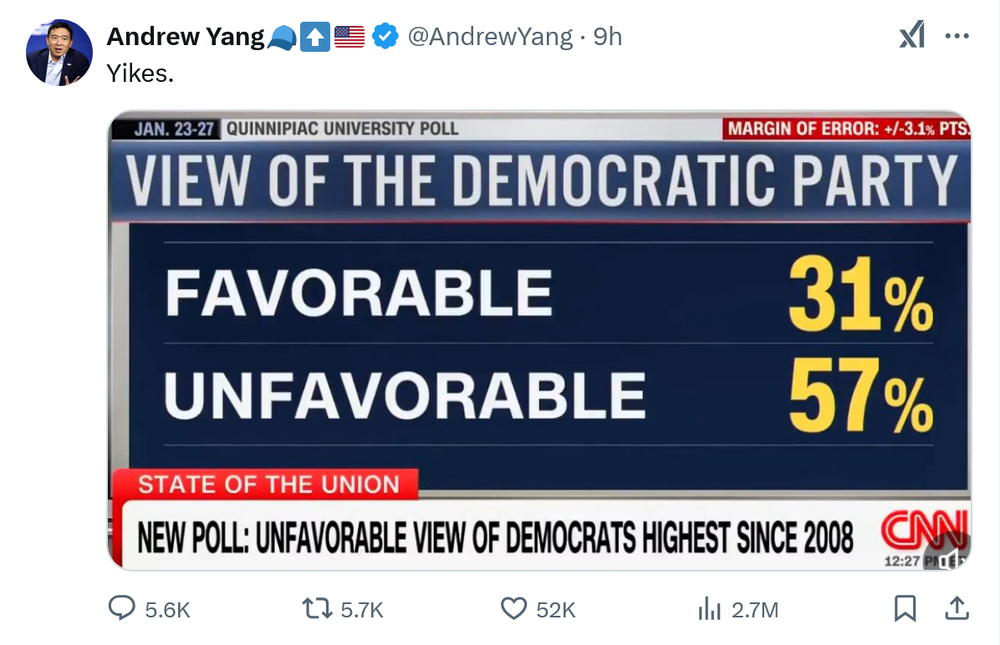The width and height of the screenshot is (1000, 645).
Task: Share the tweet via upload arrow
Action: (955, 608)
